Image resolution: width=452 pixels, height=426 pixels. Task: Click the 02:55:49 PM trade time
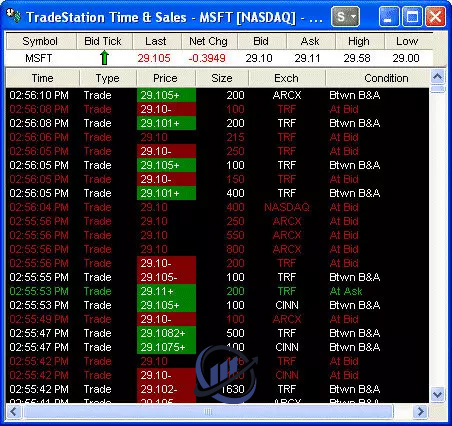click(39, 319)
